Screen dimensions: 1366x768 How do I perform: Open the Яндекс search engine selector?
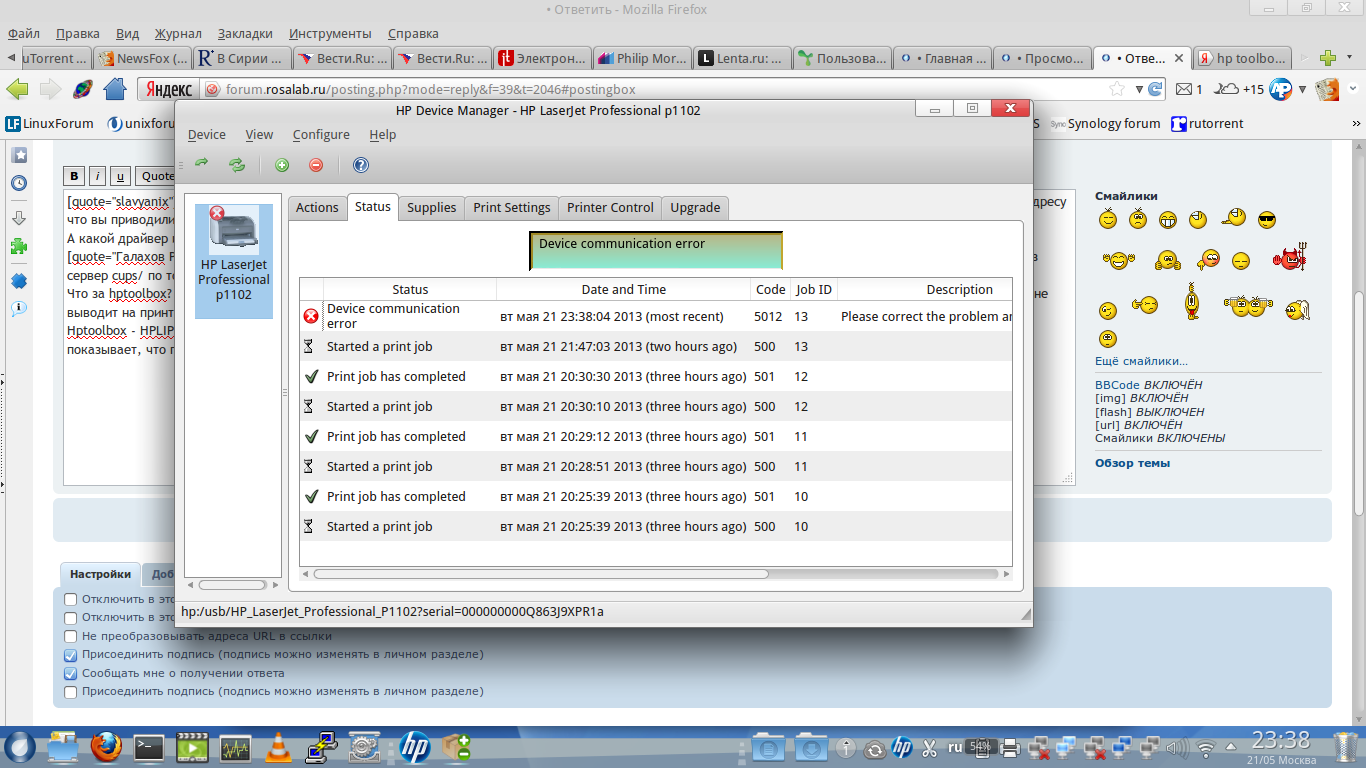pyautogui.click(x=169, y=89)
